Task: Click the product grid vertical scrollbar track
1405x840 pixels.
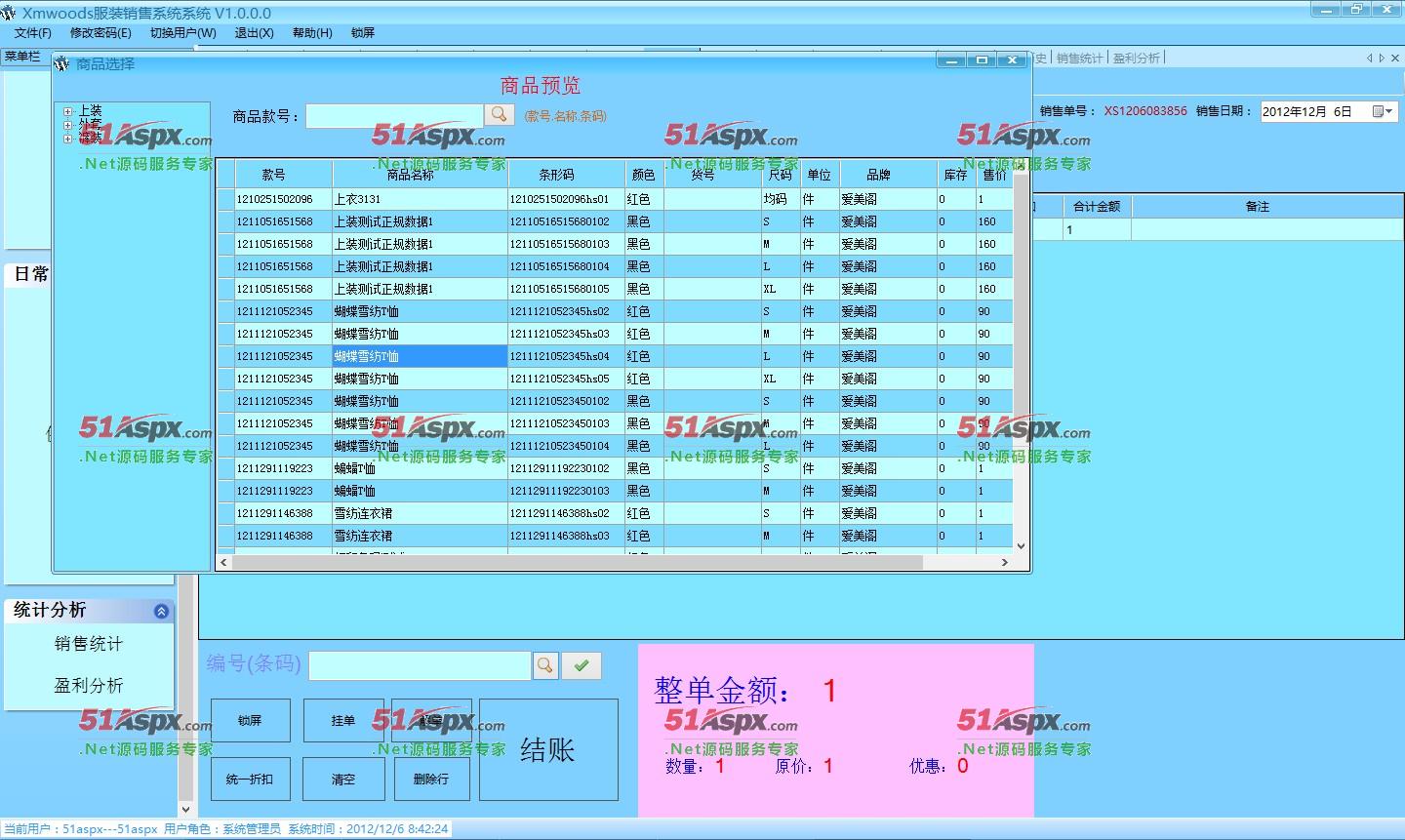Action: coord(1021,355)
